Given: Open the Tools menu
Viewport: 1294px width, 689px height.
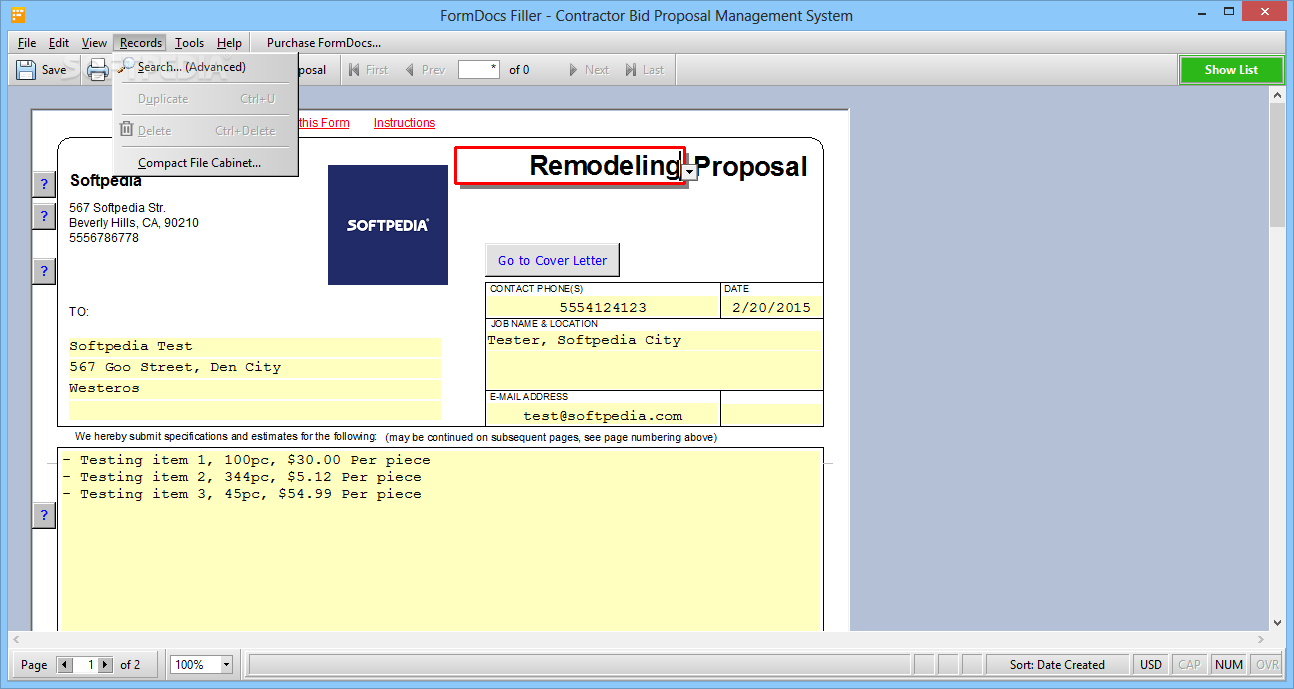Looking at the screenshot, I should coord(189,43).
